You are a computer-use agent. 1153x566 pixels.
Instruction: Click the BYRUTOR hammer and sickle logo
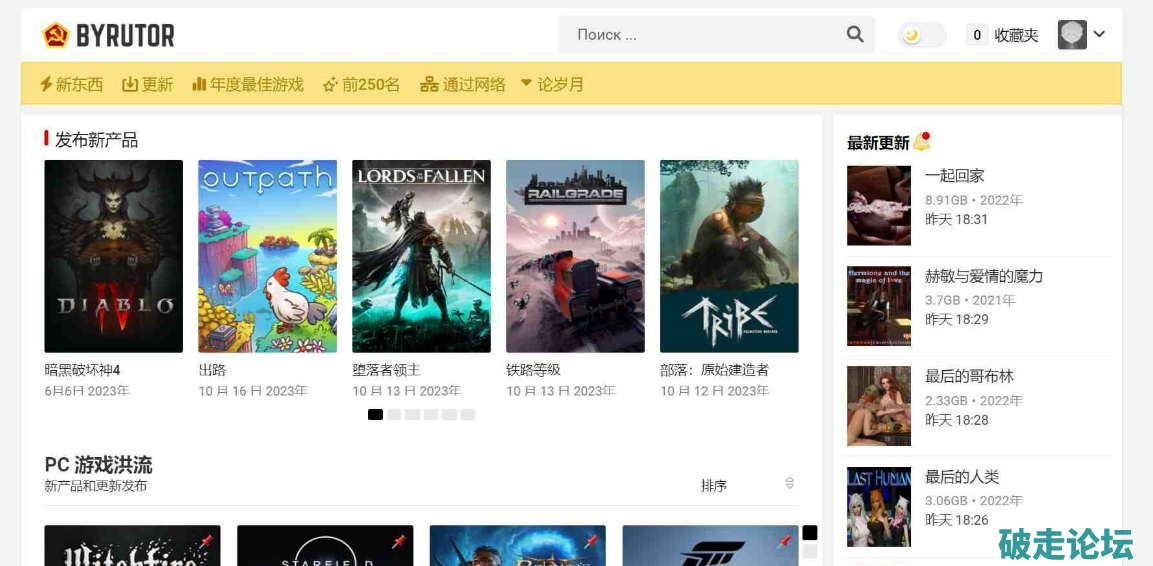click(56, 36)
